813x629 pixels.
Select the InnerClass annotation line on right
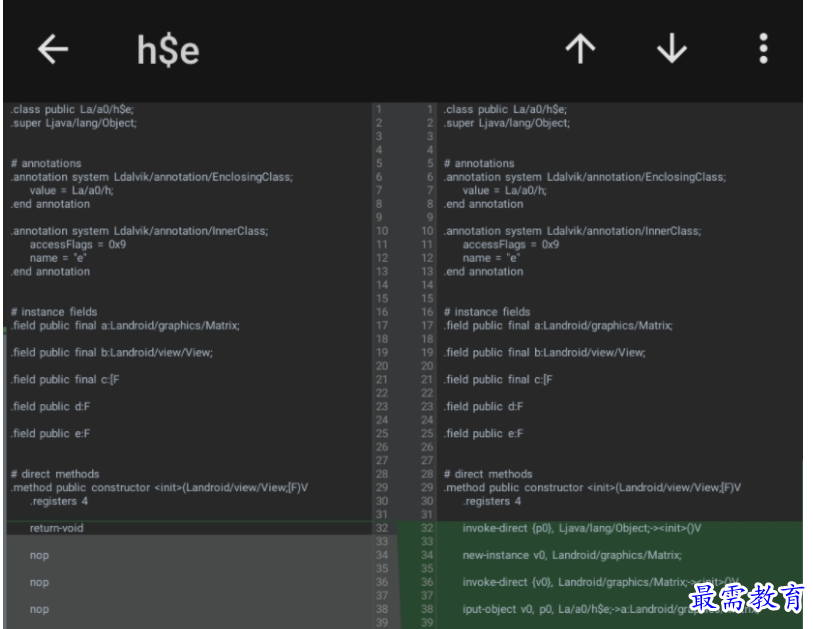[572, 231]
